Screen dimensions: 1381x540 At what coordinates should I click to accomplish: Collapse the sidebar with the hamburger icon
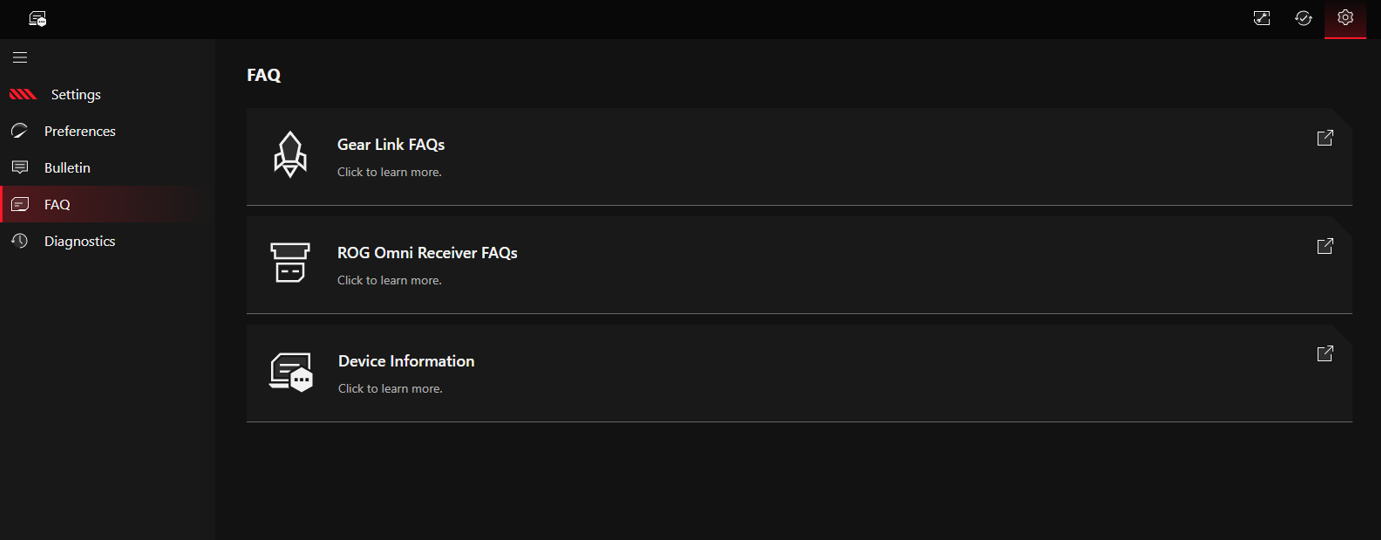20,58
